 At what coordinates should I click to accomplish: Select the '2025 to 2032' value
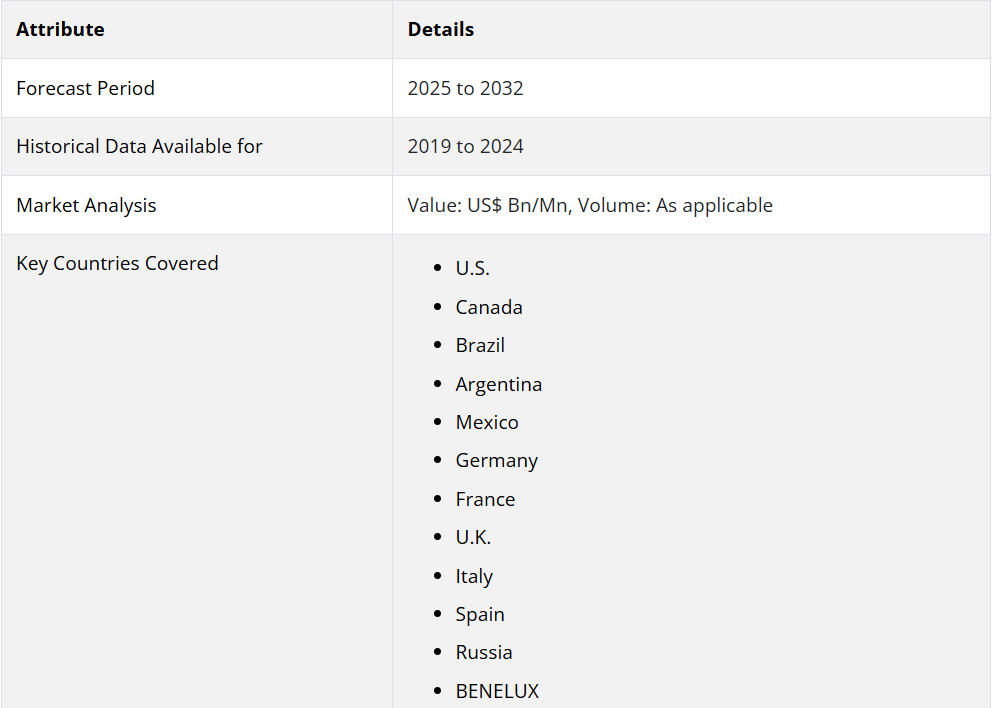(x=465, y=88)
